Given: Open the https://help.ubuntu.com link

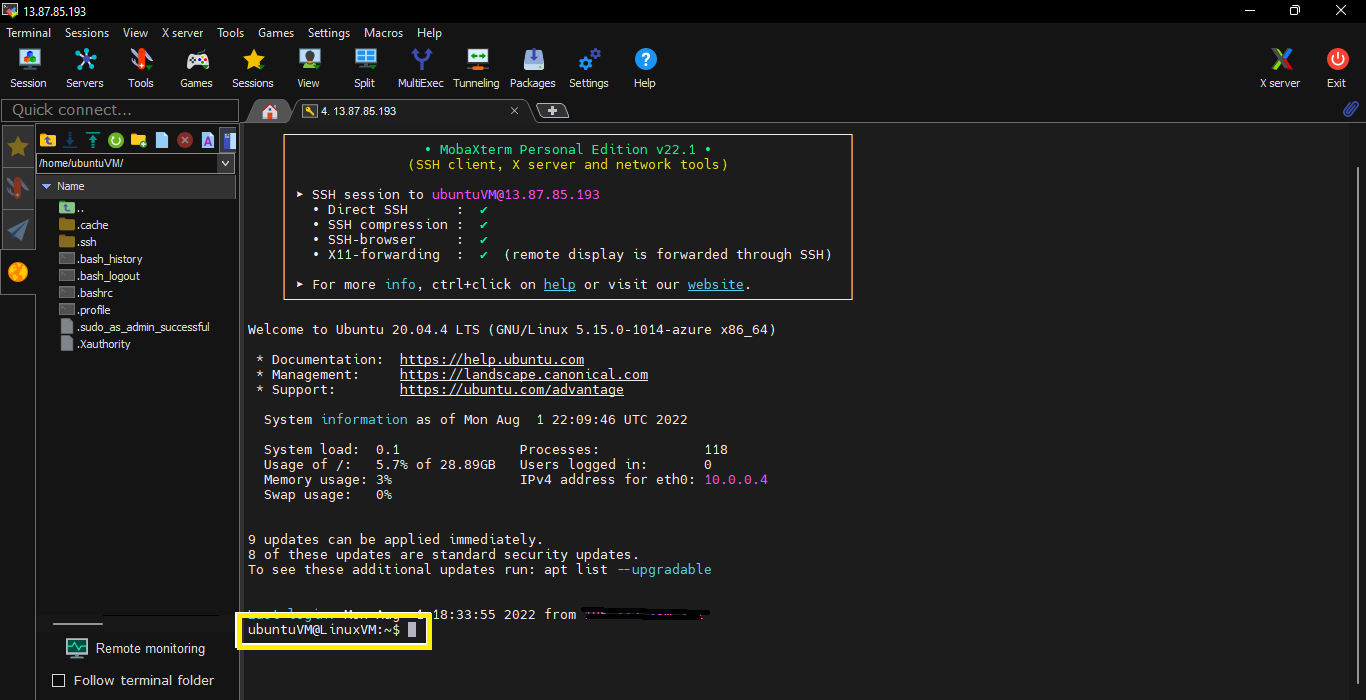Looking at the screenshot, I should pos(492,359).
